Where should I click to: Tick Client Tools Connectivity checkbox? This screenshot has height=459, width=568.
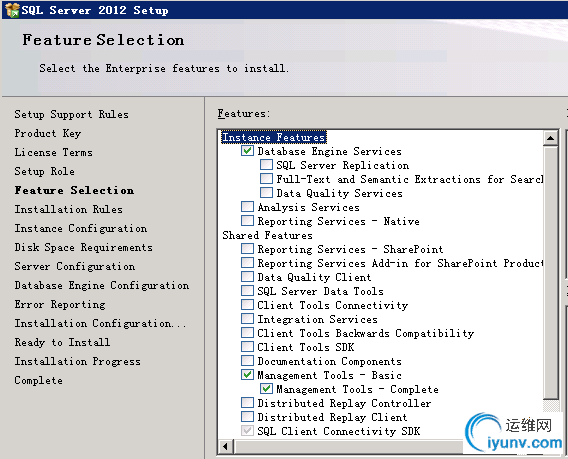[x=247, y=305]
